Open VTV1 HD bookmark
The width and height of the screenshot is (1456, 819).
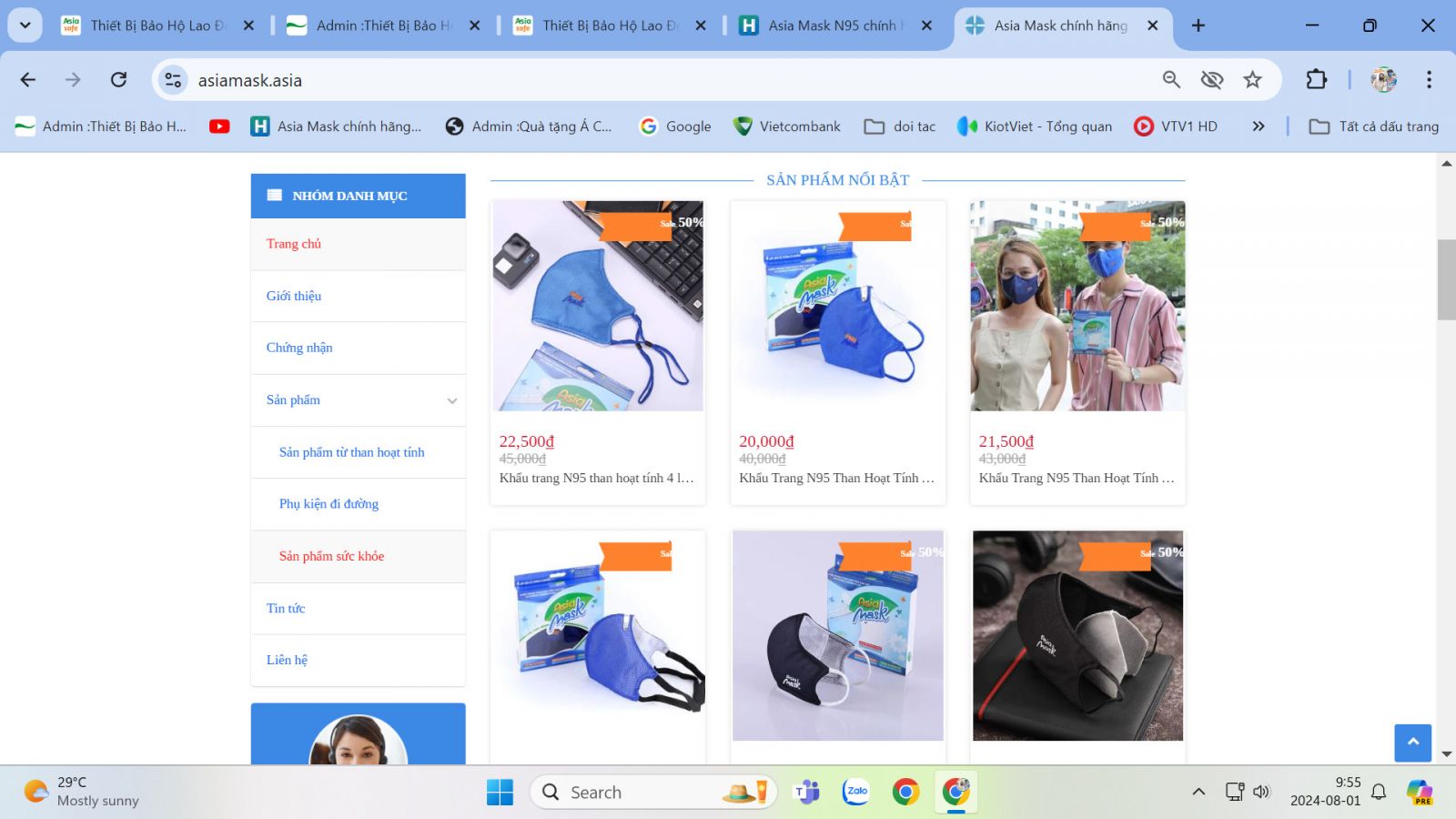pyautogui.click(x=1176, y=126)
